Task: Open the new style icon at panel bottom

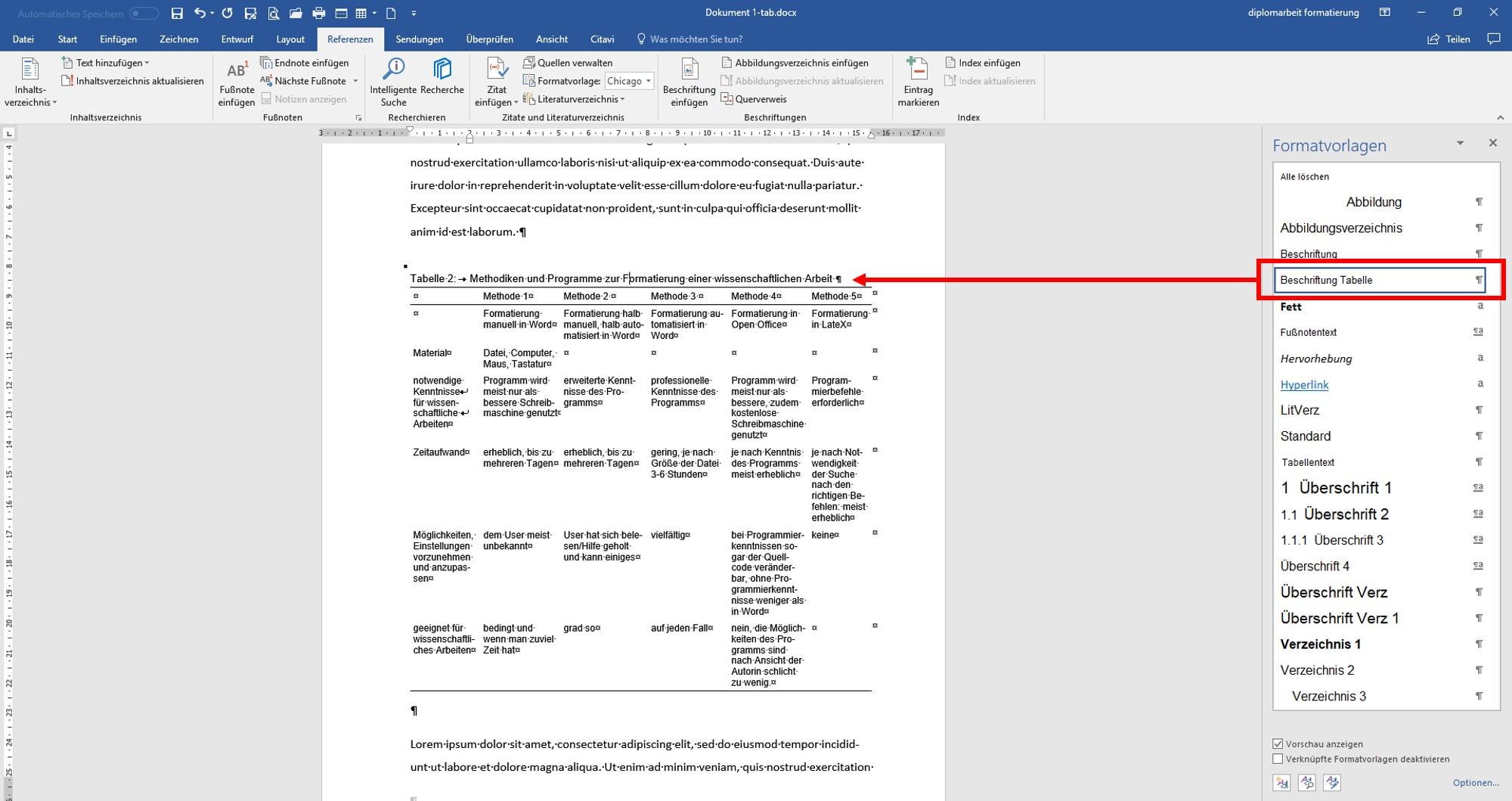Action: (1281, 782)
